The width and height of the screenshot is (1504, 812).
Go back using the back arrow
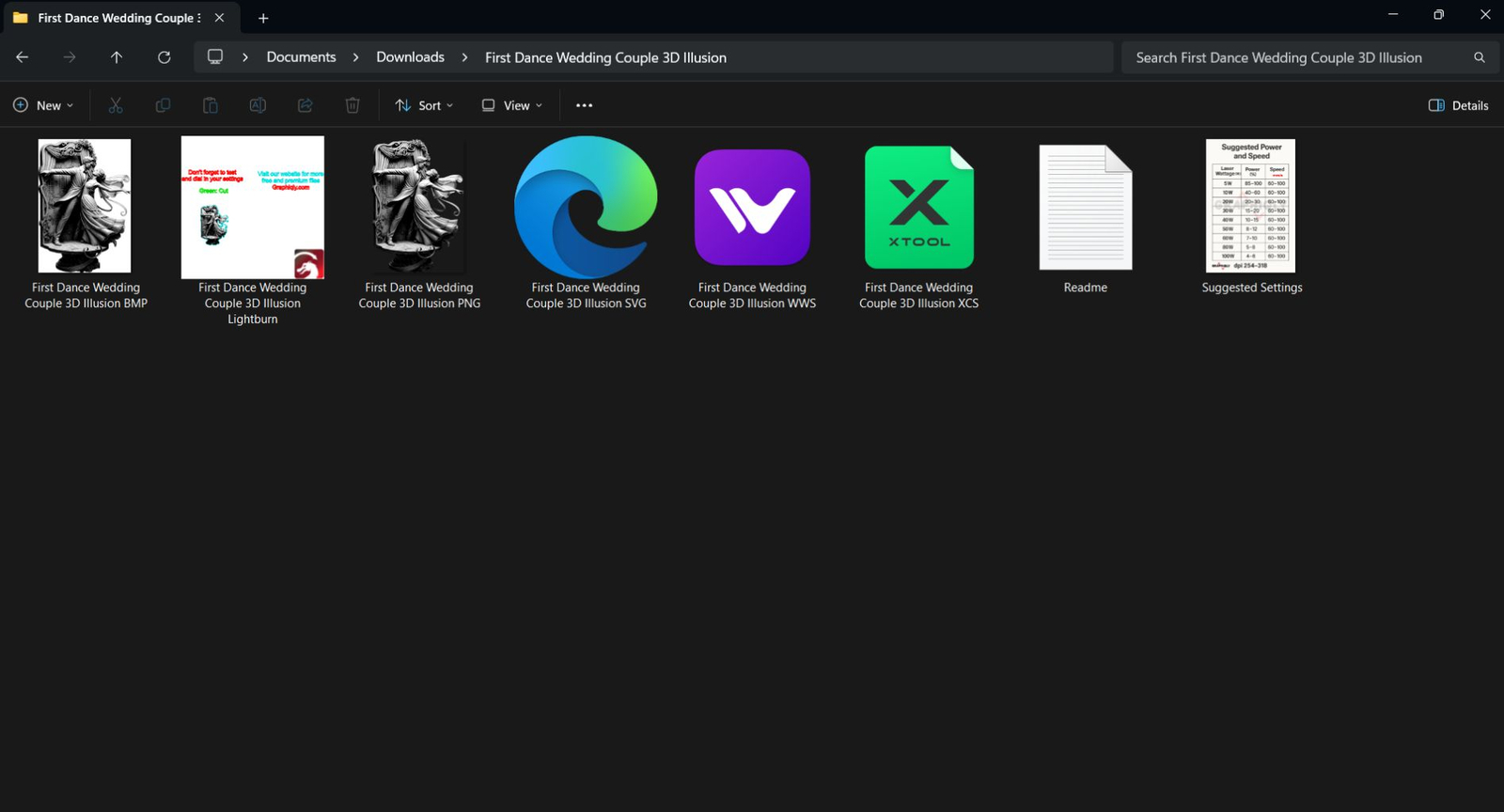(x=23, y=57)
